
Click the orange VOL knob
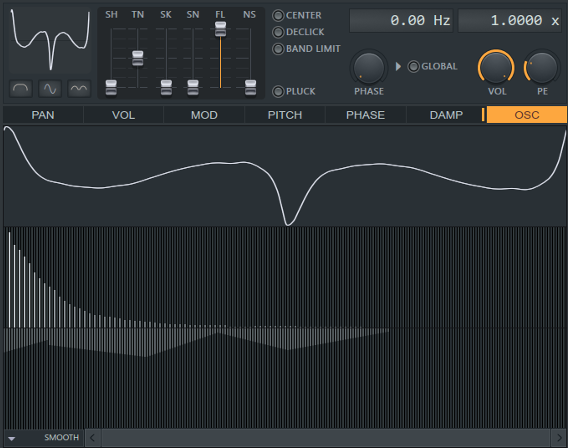tap(496, 67)
